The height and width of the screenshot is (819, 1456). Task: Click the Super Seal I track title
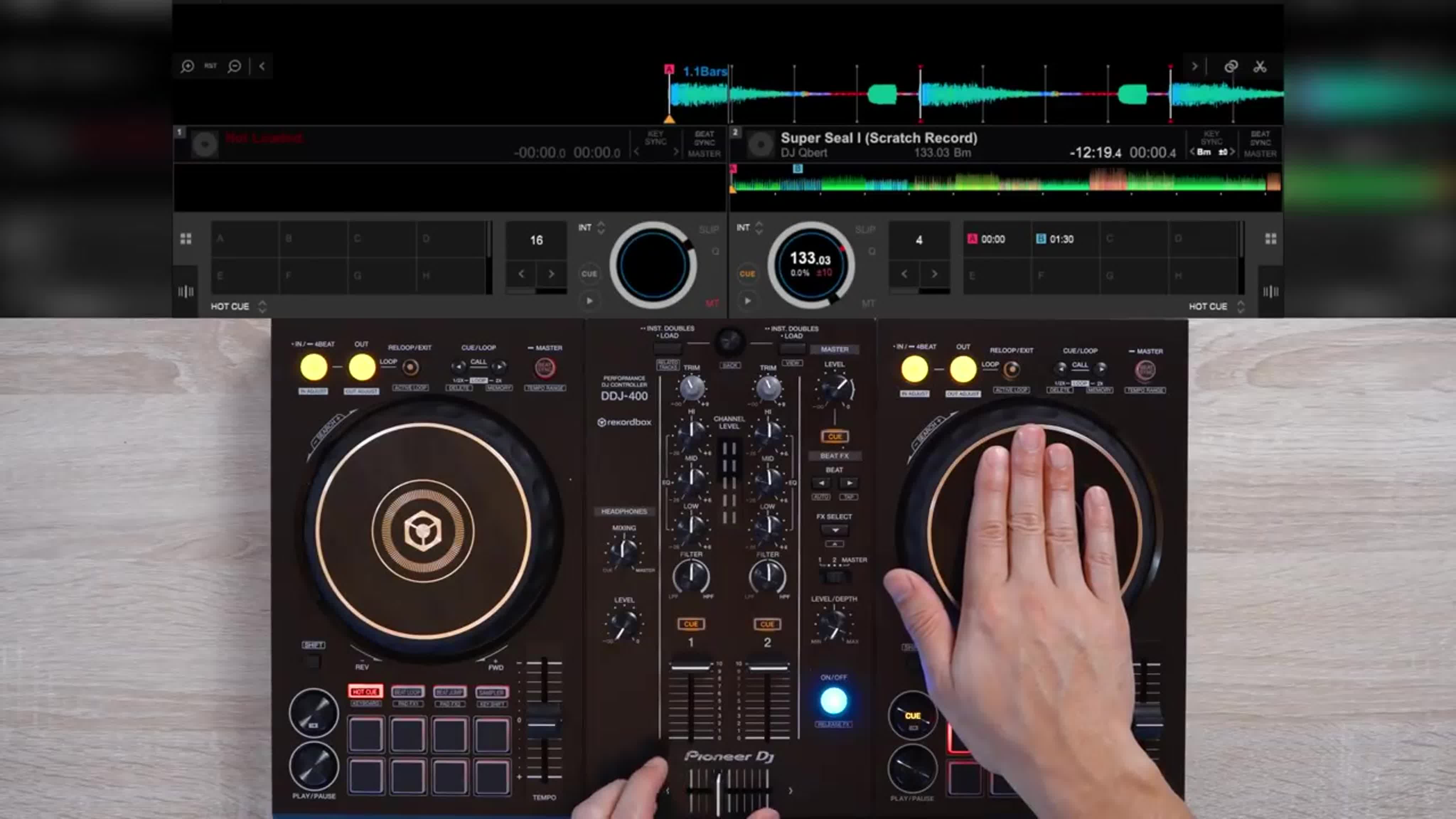pos(878,138)
